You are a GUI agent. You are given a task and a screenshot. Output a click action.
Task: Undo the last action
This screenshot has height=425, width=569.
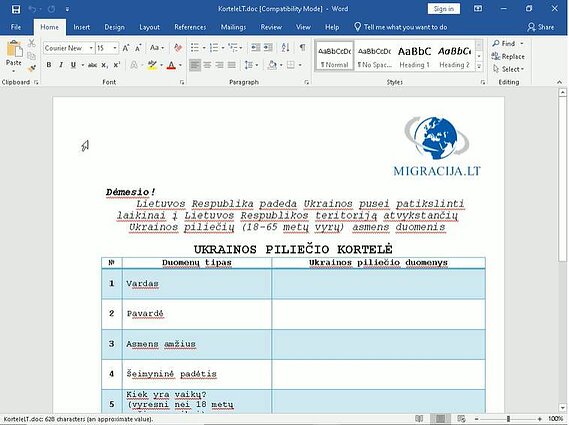[x=32, y=9]
